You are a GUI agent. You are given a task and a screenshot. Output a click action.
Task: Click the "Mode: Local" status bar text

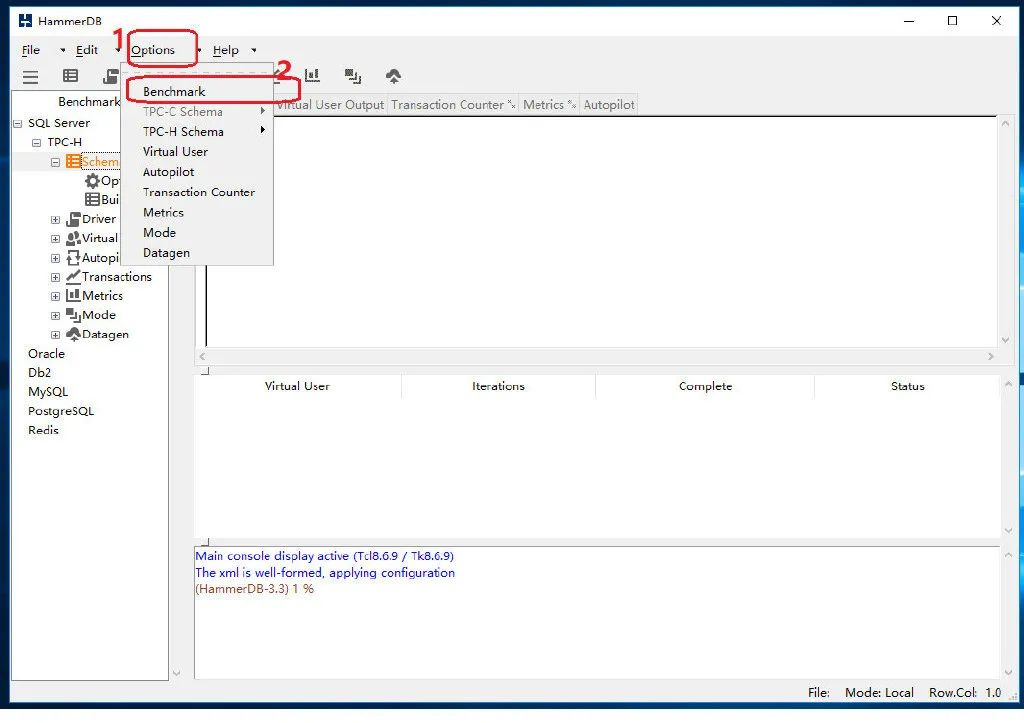point(879,693)
